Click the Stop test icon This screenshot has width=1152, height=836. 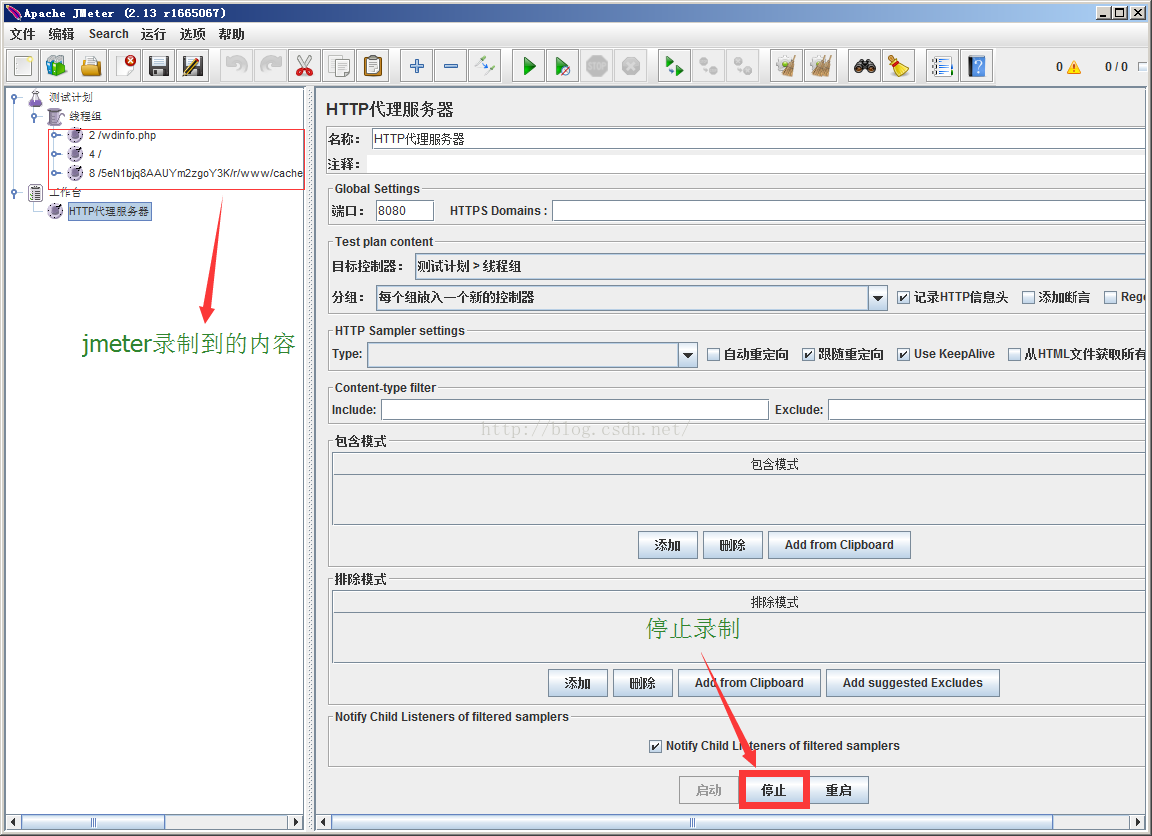click(x=597, y=66)
